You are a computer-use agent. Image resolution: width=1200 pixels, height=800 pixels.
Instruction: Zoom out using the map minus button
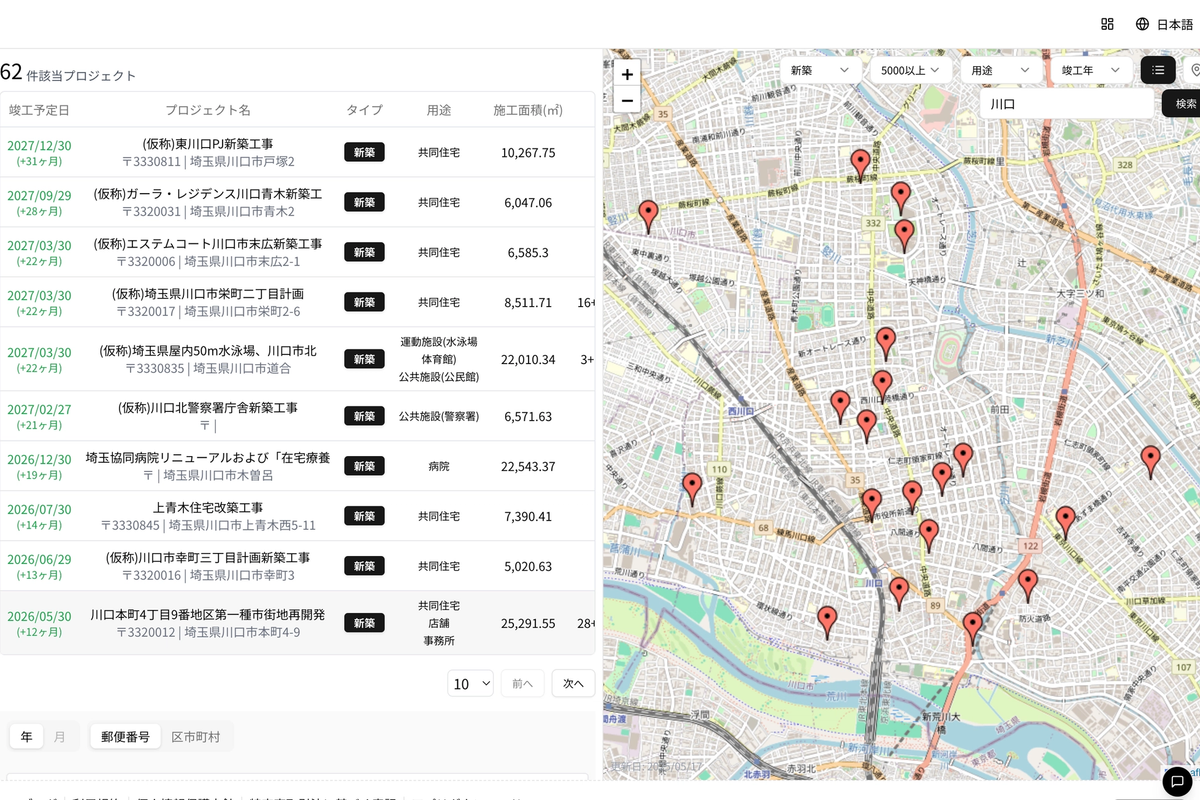click(627, 100)
